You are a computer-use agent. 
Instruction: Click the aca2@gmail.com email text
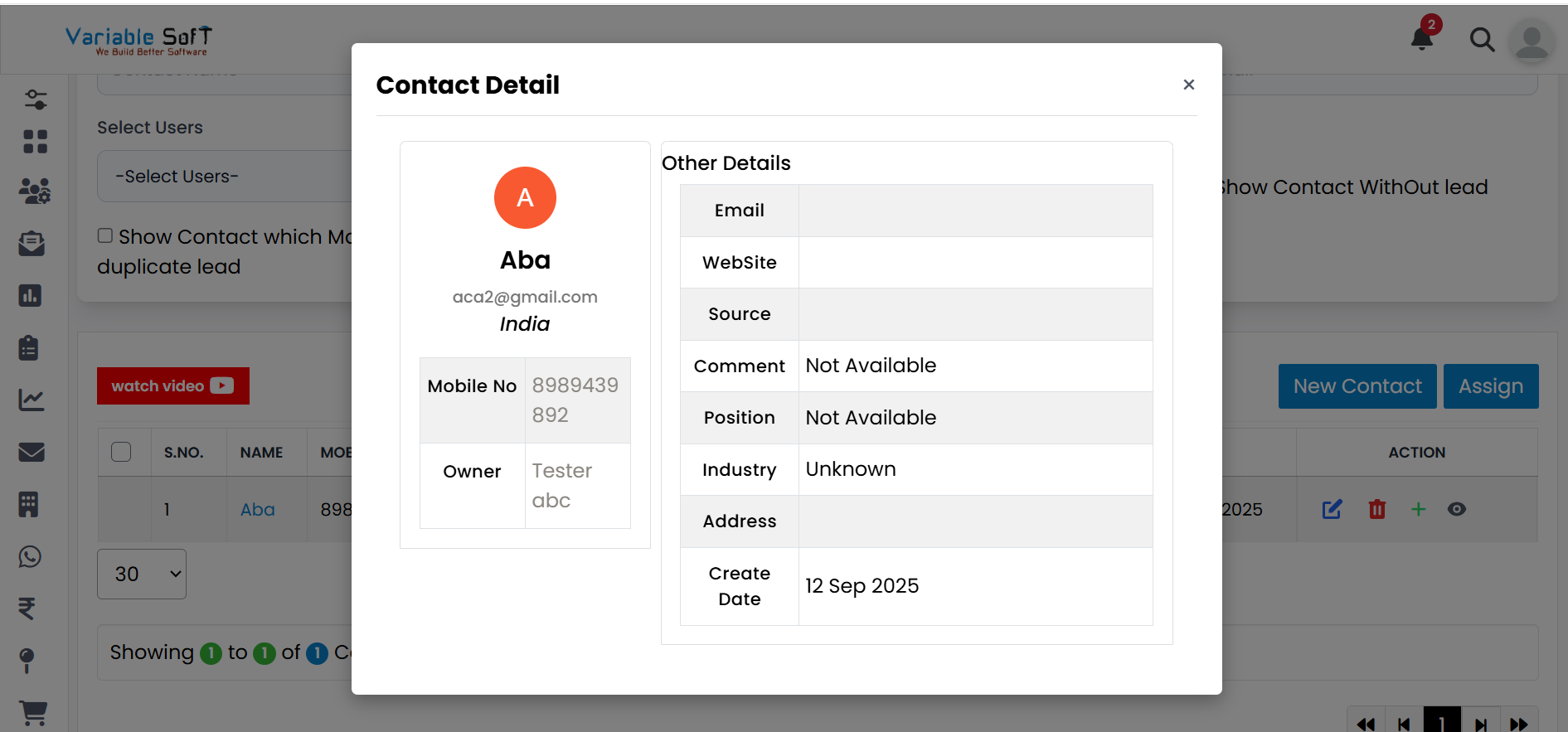525,297
